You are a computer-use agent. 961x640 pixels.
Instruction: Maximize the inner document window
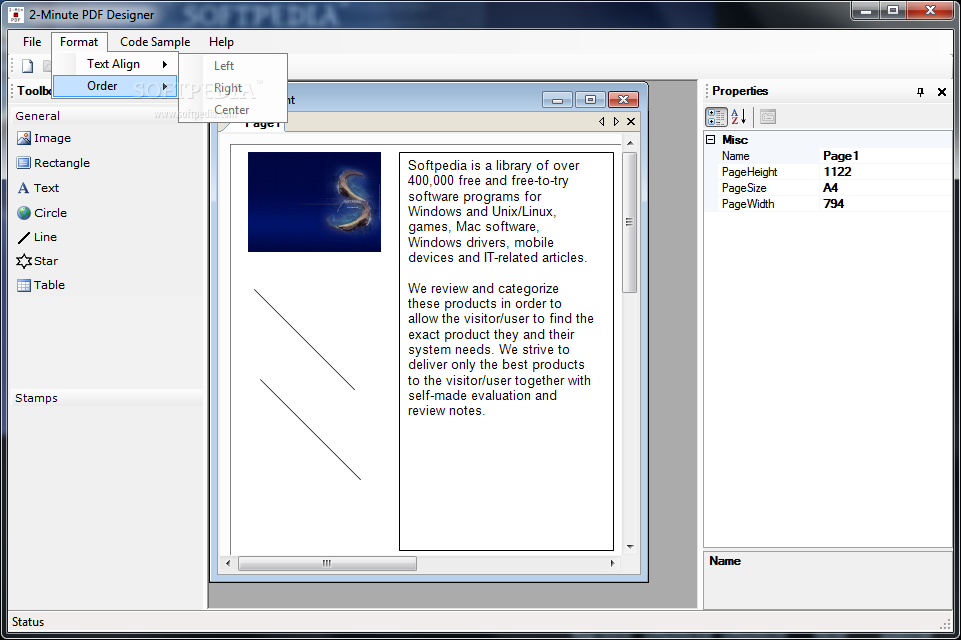pyautogui.click(x=590, y=99)
